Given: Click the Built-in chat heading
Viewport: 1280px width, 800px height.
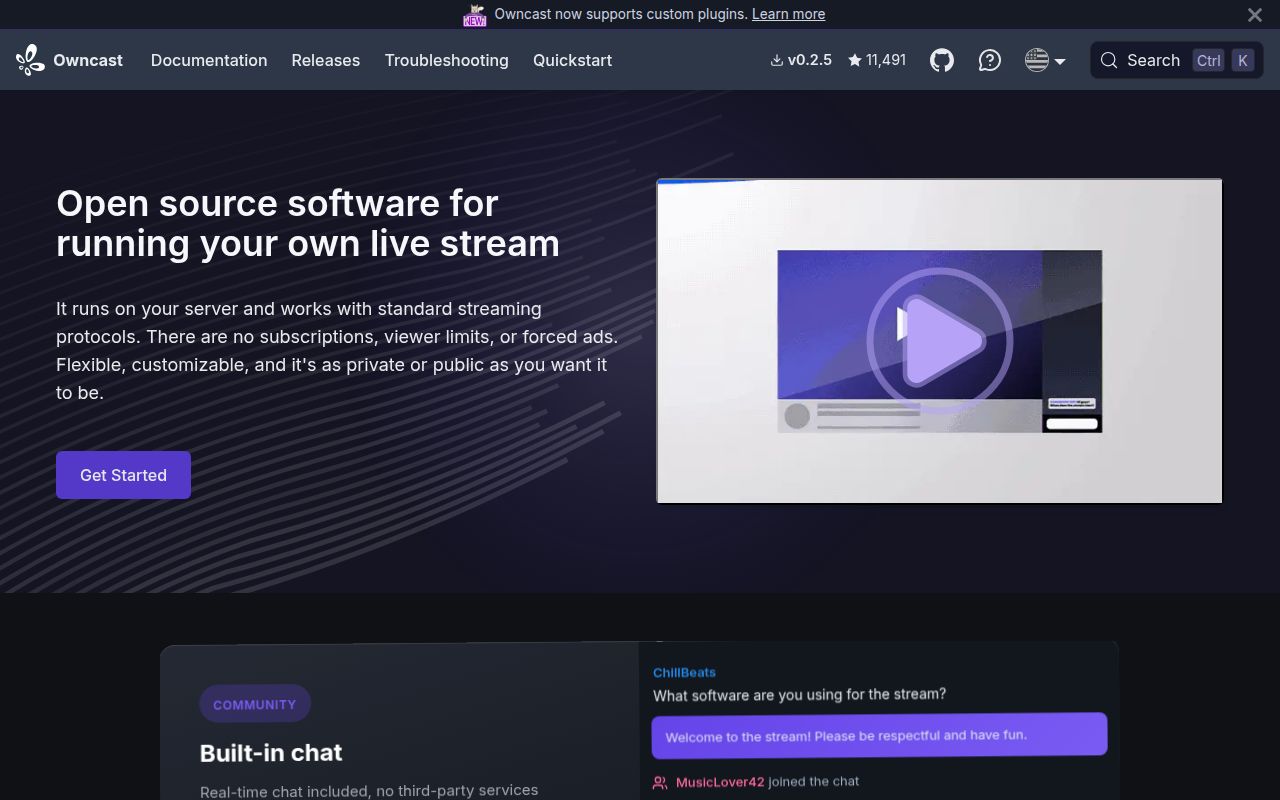Looking at the screenshot, I should (x=271, y=753).
